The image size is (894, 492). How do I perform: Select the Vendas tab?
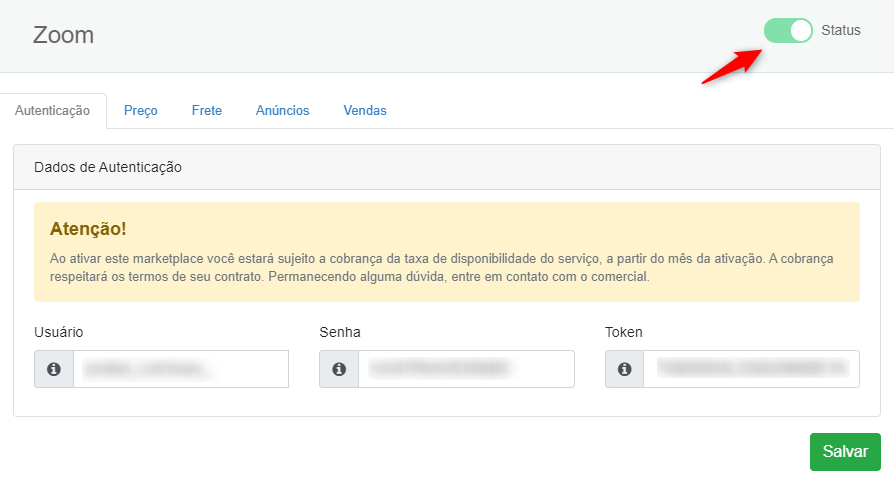365,111
